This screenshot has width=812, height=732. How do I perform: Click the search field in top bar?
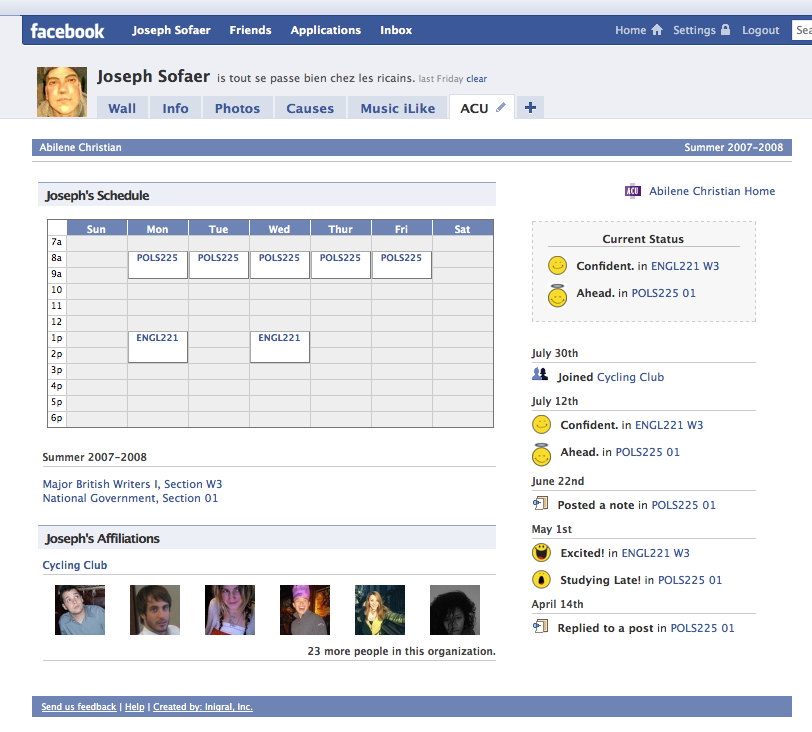[x=802, y=30]
